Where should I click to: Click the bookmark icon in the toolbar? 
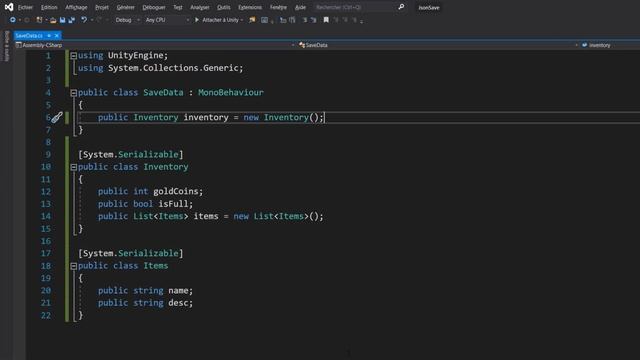326,20
